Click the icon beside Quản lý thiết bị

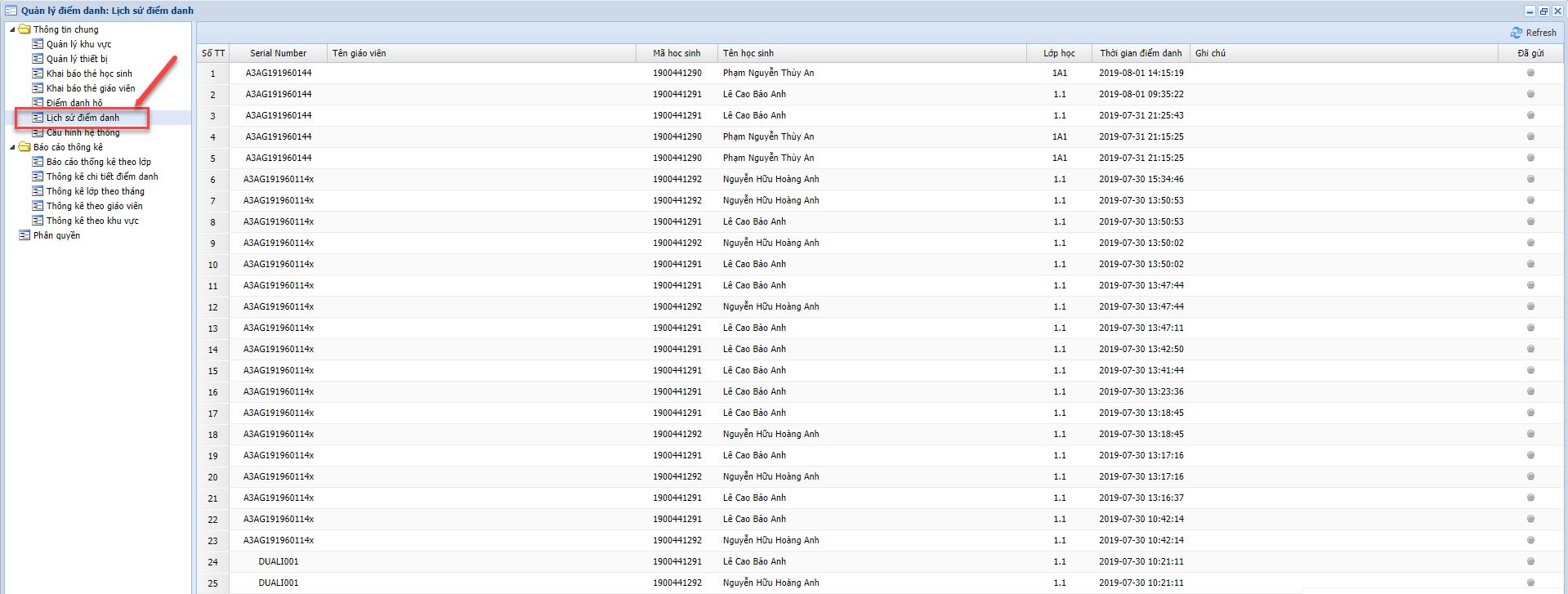(x=38, y=59)
